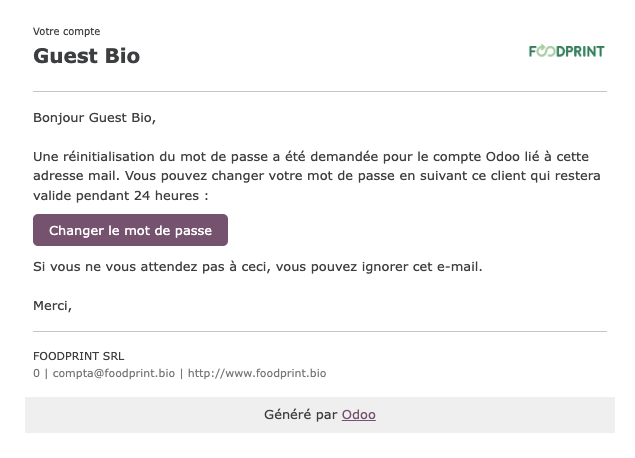Click the Généré par text
Viewport: 635px width, 458px height.
coord(300,415)
